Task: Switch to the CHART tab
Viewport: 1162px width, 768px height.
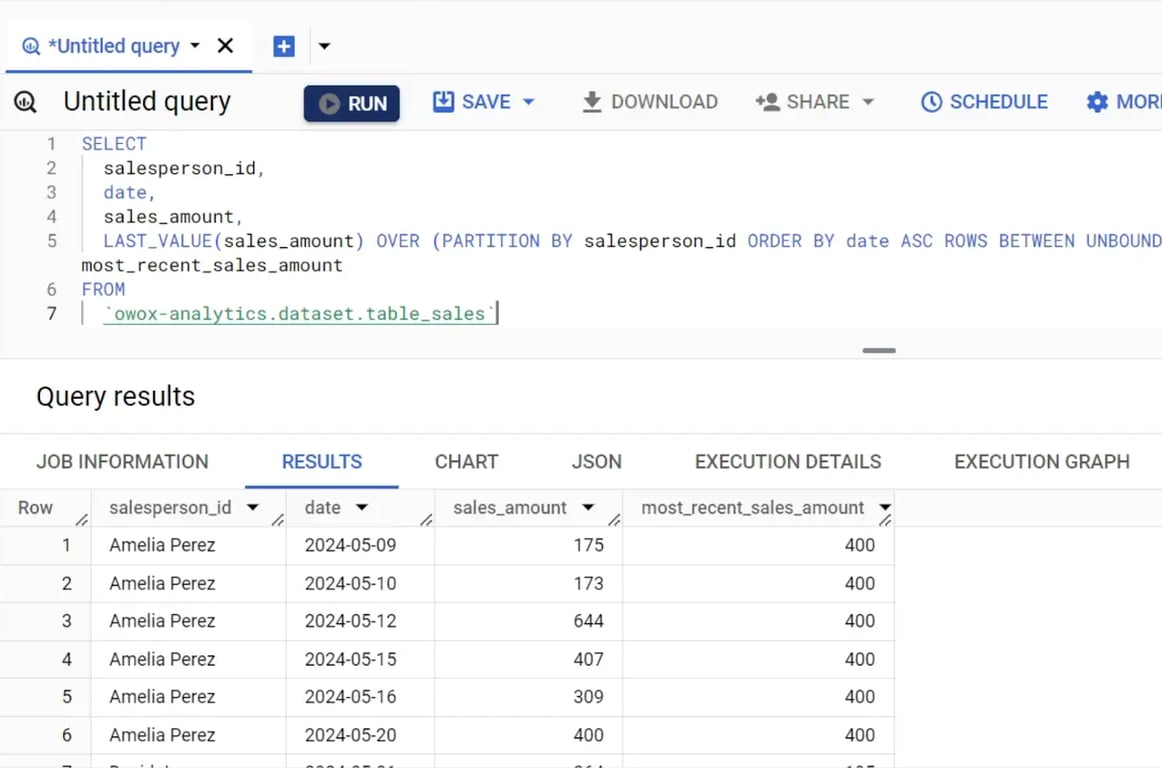Action: point(466,462)
